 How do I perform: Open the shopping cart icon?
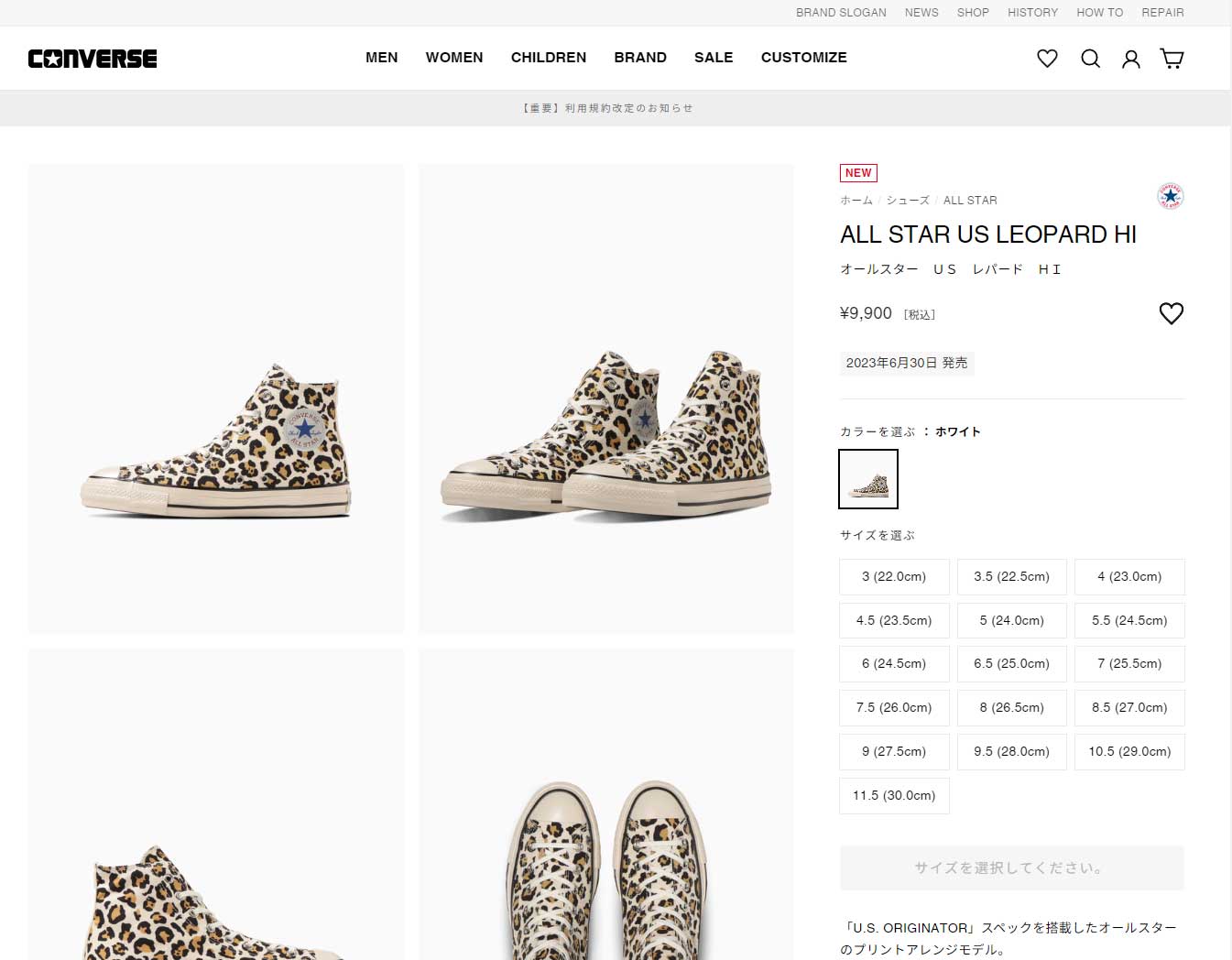coord(1172,59)
